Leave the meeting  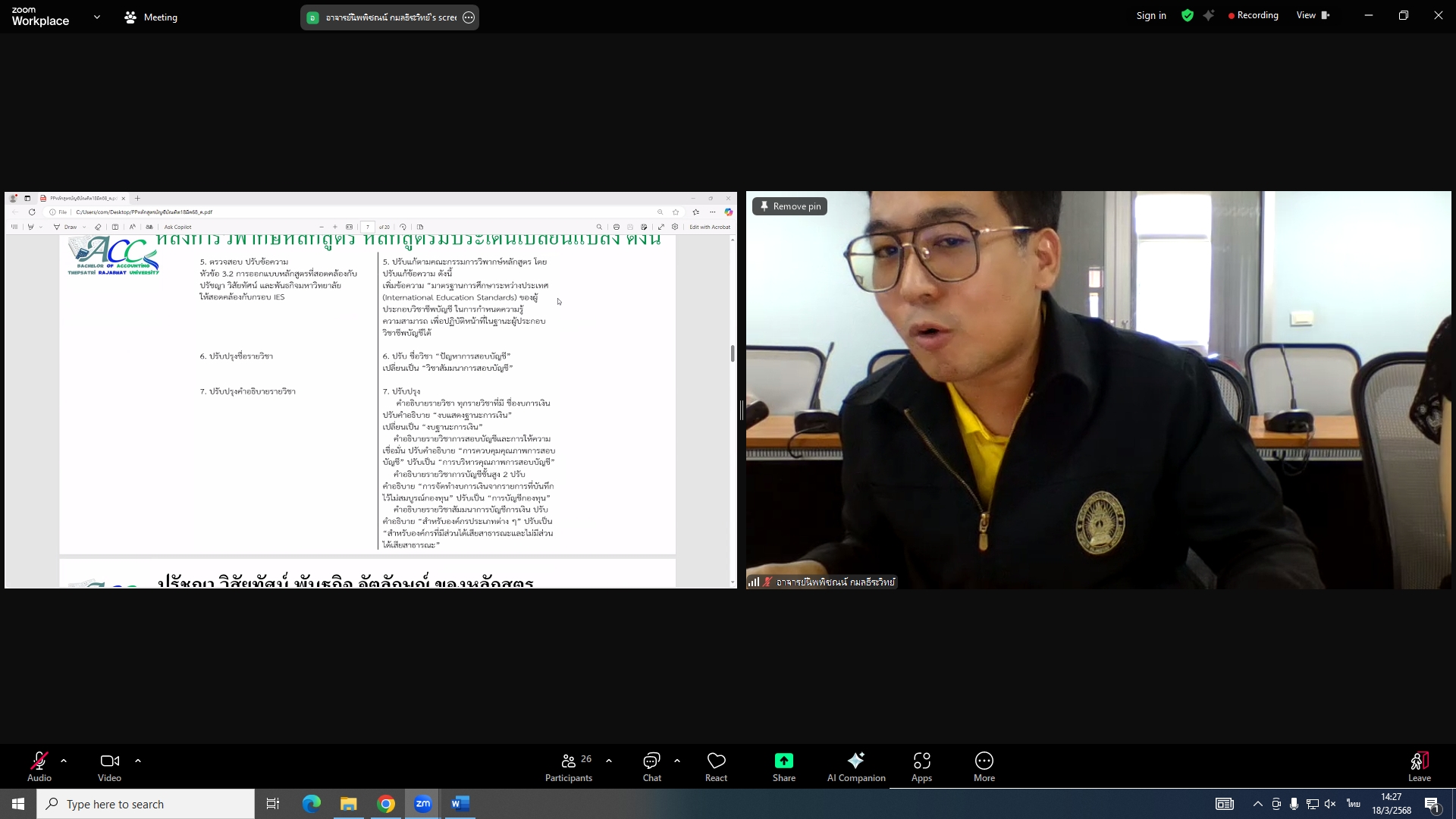click(1419, 766)
